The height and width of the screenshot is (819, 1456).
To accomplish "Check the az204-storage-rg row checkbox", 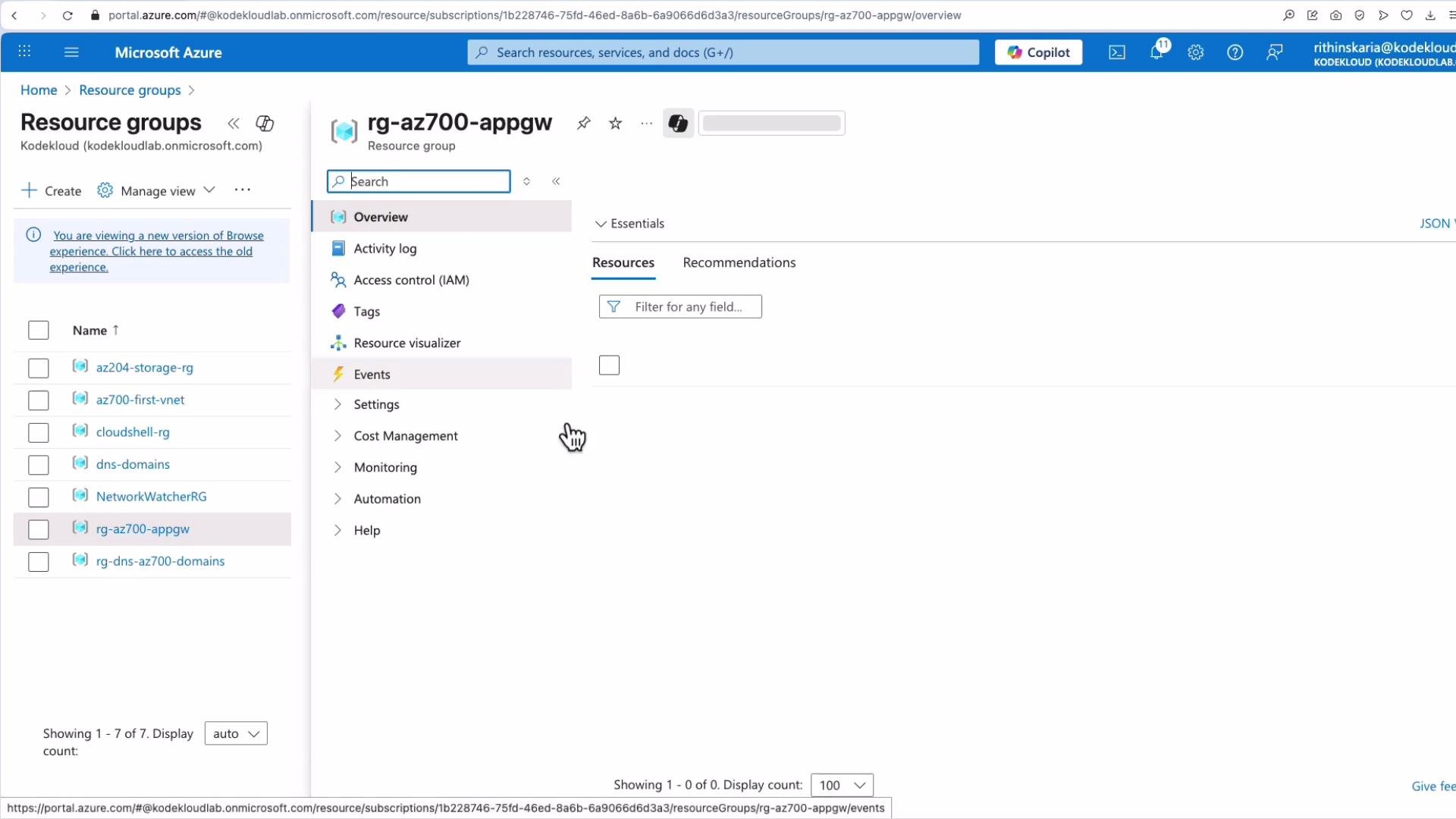I will click(38, 368).
